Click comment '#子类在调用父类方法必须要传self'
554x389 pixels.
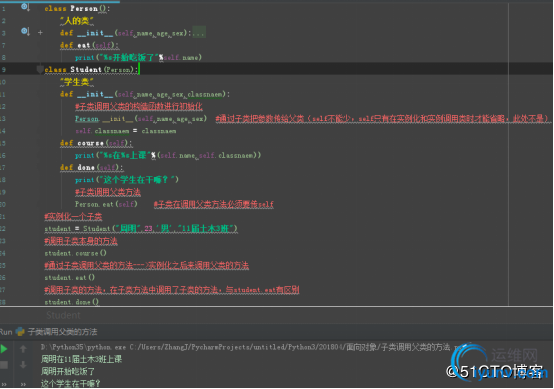(x=214, y=204)
